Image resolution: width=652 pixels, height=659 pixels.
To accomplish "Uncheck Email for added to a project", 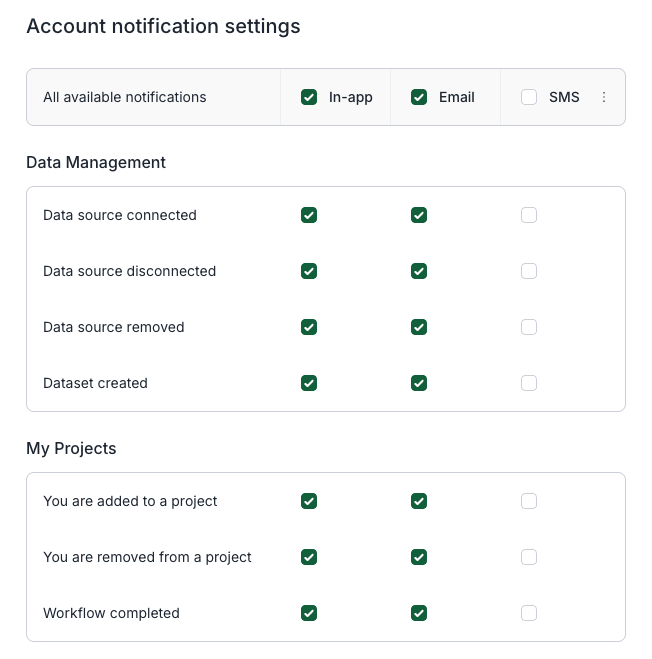I will [419, 501].
